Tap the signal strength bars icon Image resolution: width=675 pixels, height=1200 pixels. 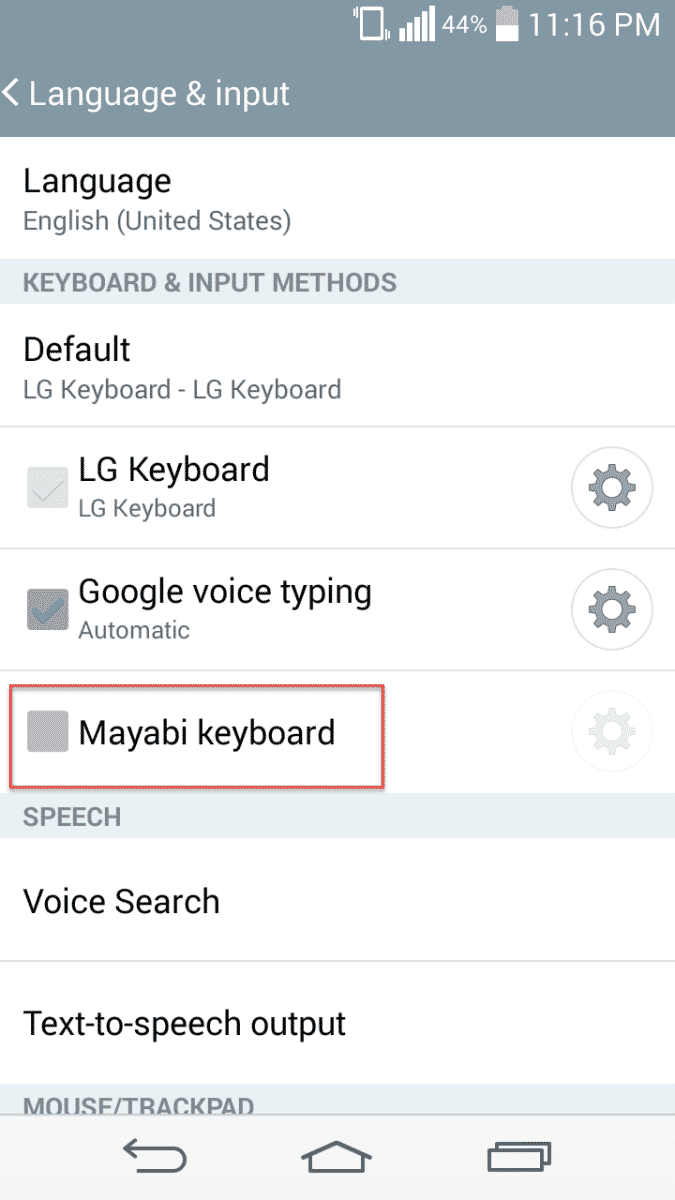pyautogui.click(x=416, y=25)
